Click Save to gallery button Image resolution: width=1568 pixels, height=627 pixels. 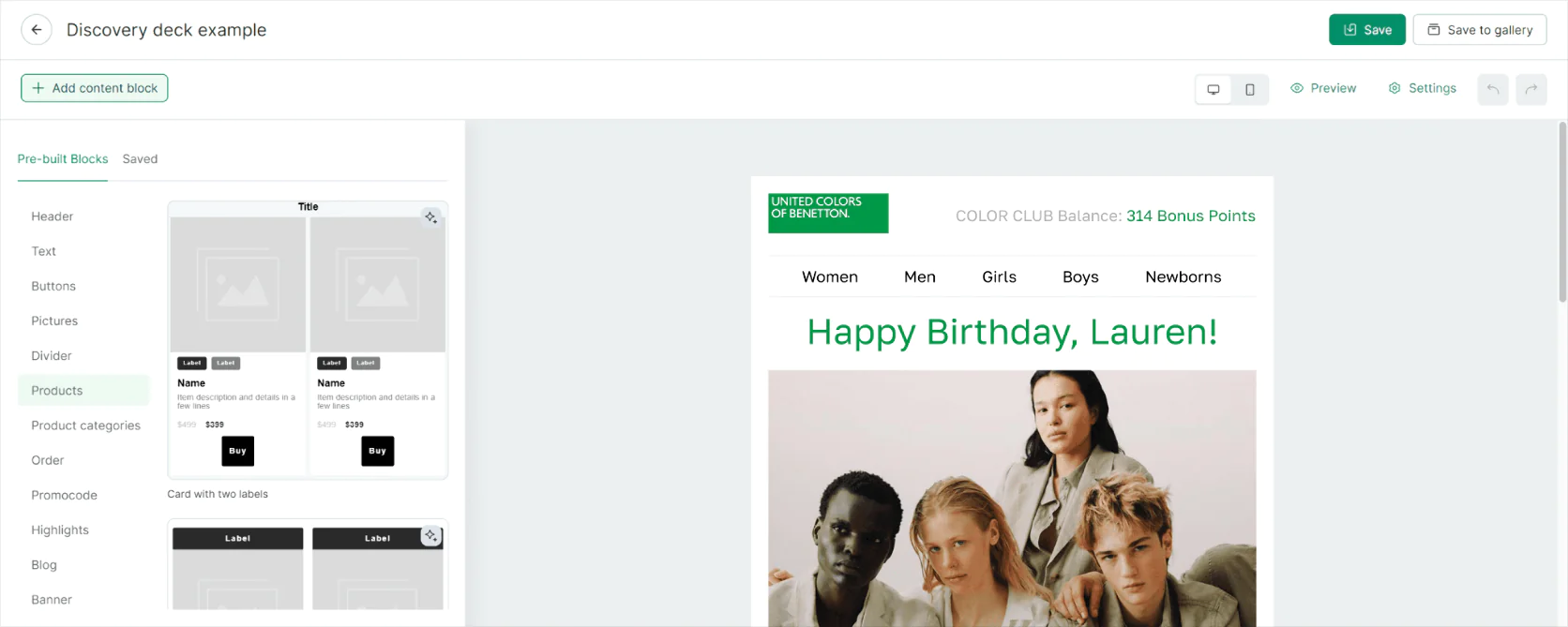(x=1480, y=30)
